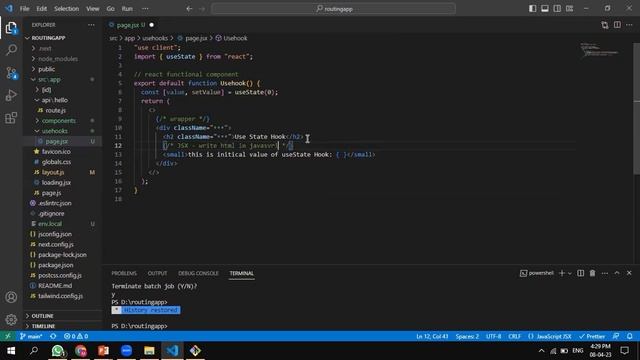The height and width of the screenshot is (360, 640).
Task: Open the Edit menu
Action: tap(42, 9)
